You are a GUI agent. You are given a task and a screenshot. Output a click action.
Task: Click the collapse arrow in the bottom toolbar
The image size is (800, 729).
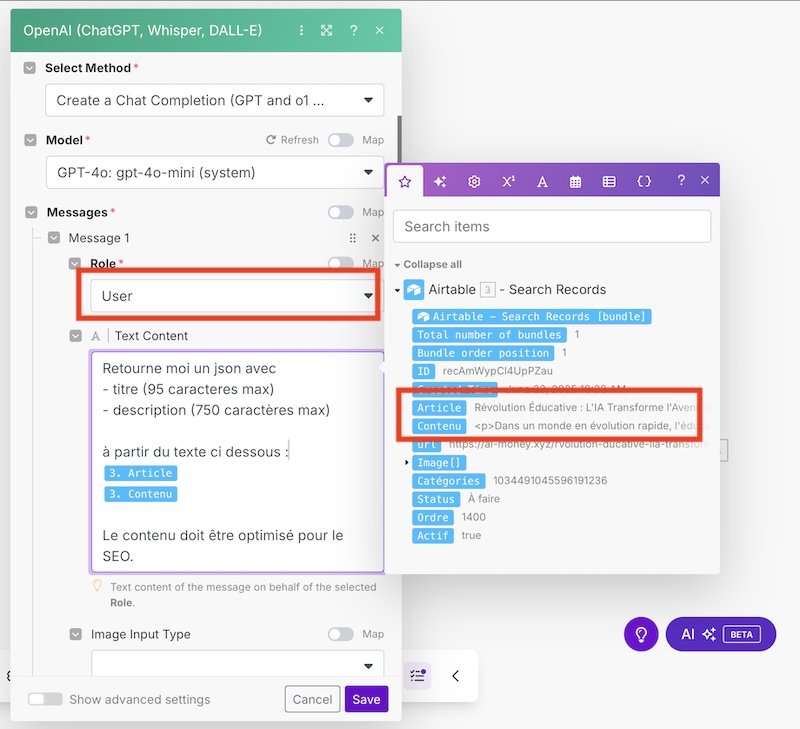coord(456,676)
